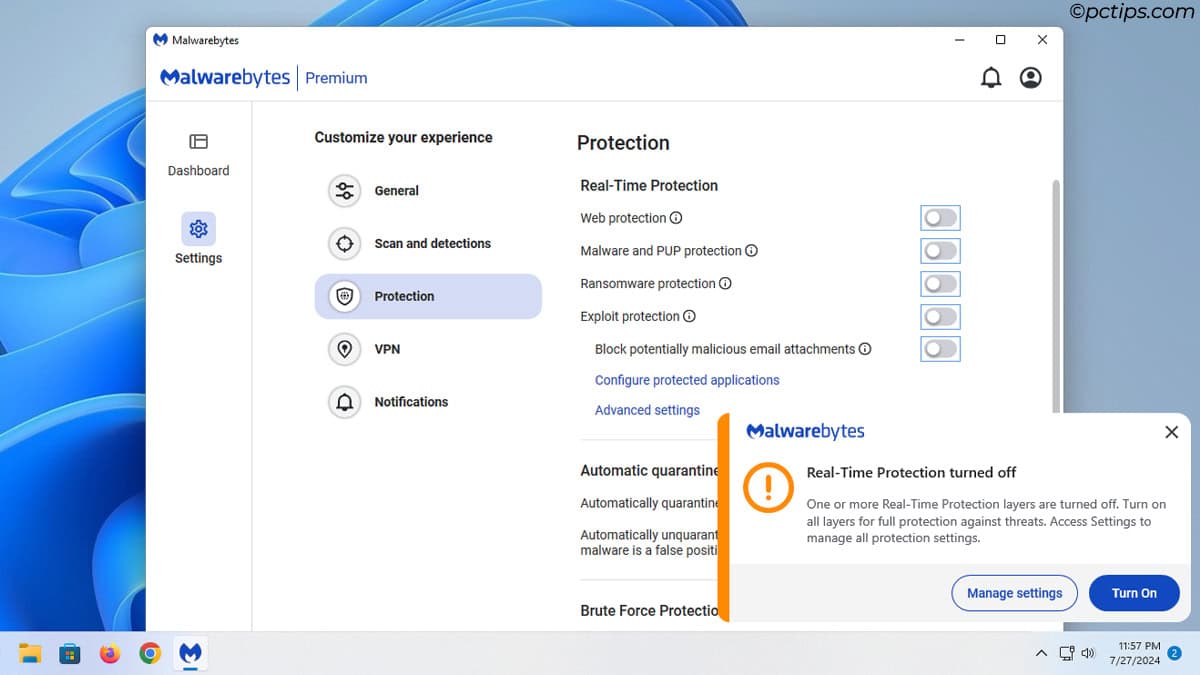Open the VPN settings section
The width and height of the screenshot is (1200, 675).
[x=387, y=349]
